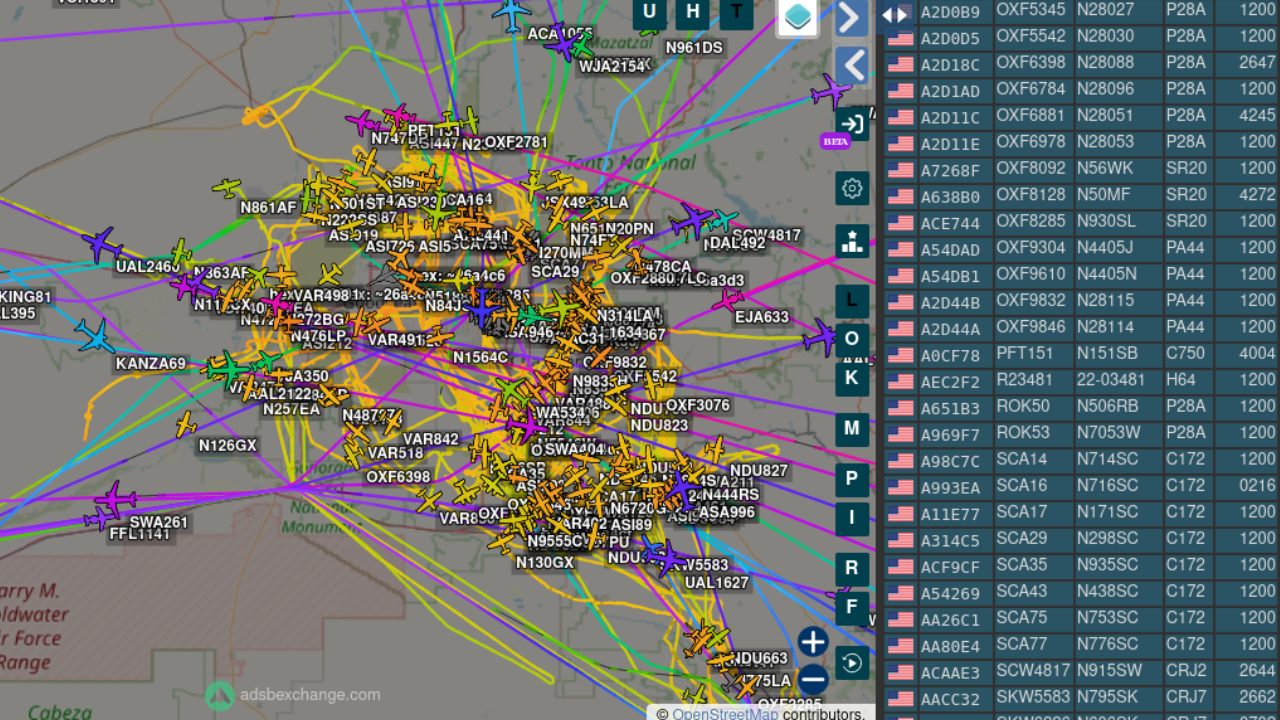Screen dimensions: 1280x720
Task: Select the SWA261 purple aircraft
Action: pos(116,498)
